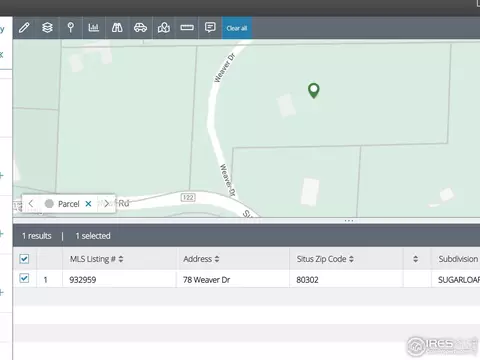
Task: Select the pencil draw tool
Action: pos(24,28)
